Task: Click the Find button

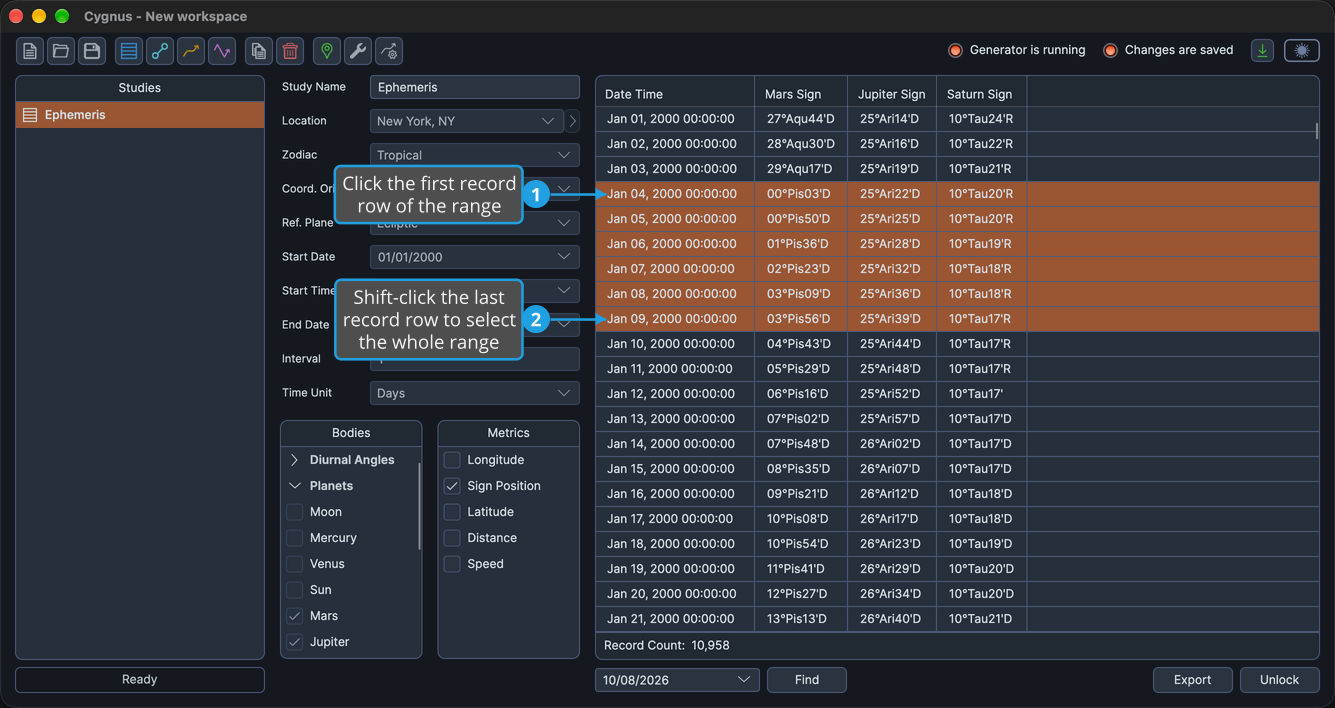Action: (807, 680)
